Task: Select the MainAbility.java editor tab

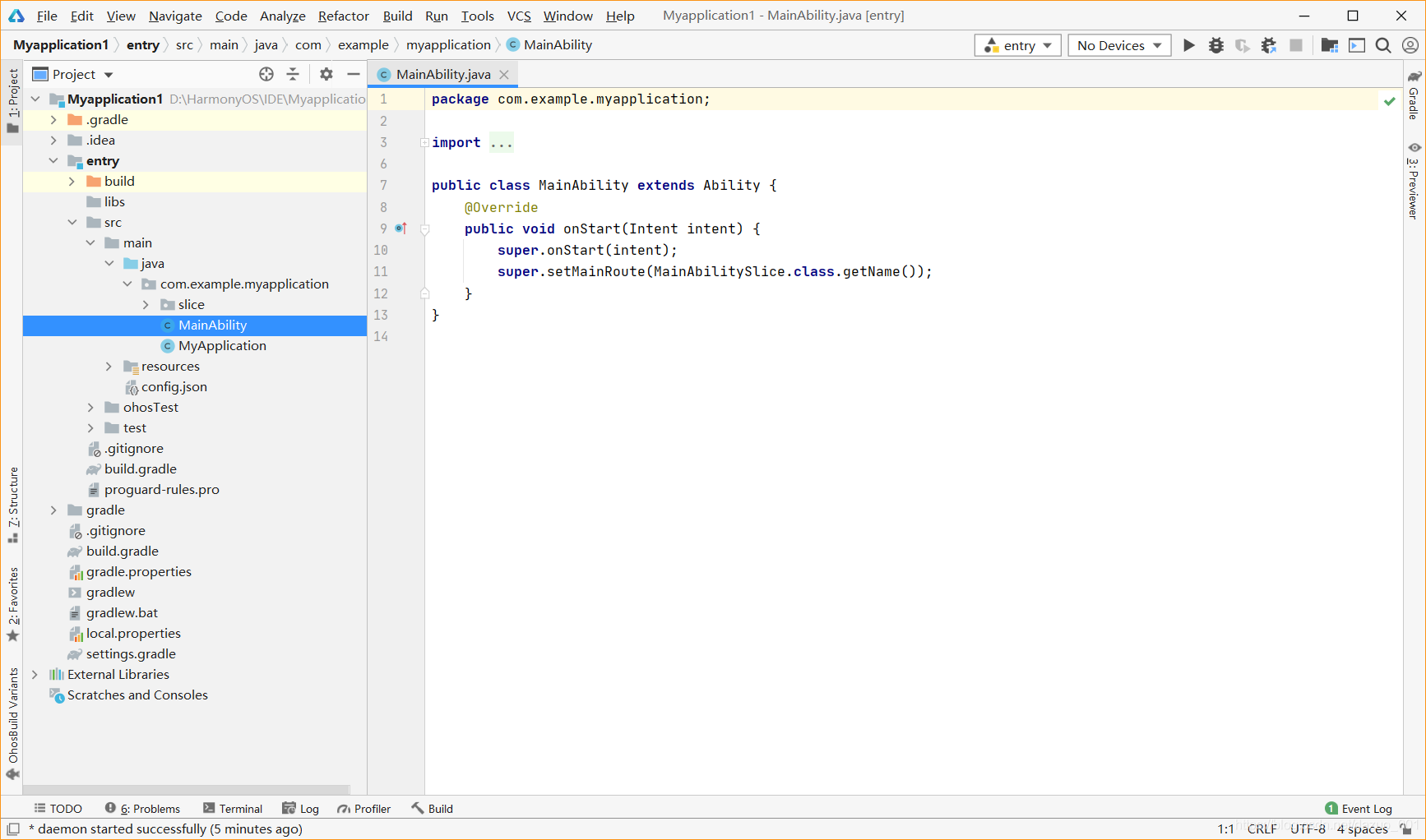Action: [443, 75]
